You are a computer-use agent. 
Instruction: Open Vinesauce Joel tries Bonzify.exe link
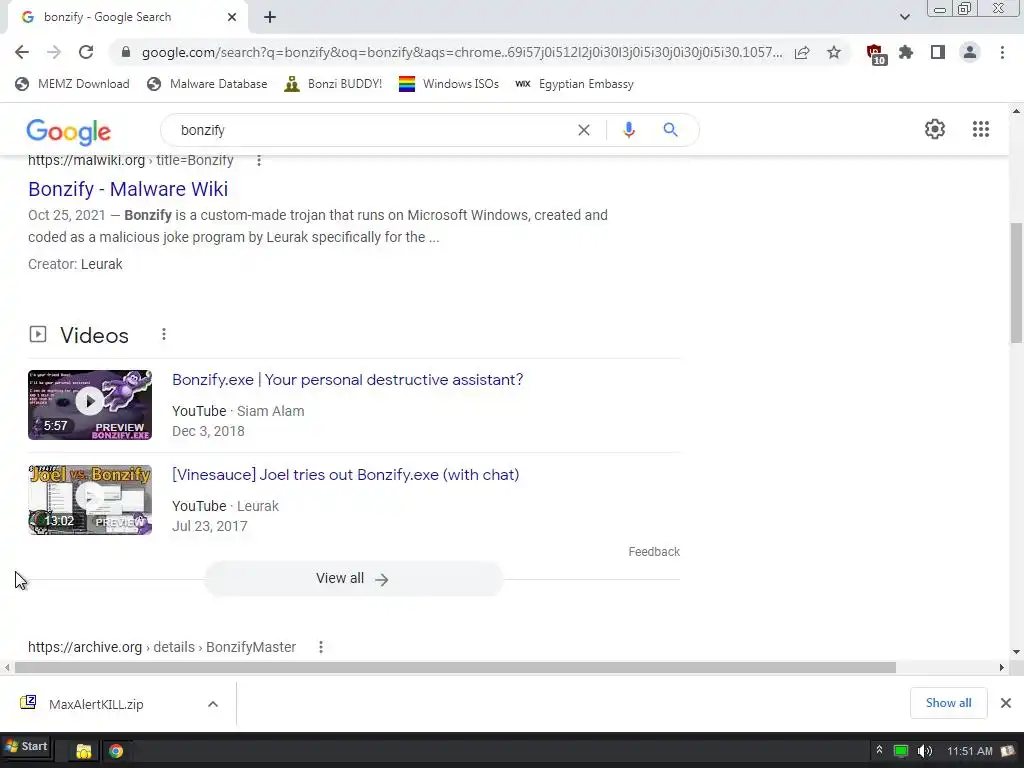pos(345,475)
